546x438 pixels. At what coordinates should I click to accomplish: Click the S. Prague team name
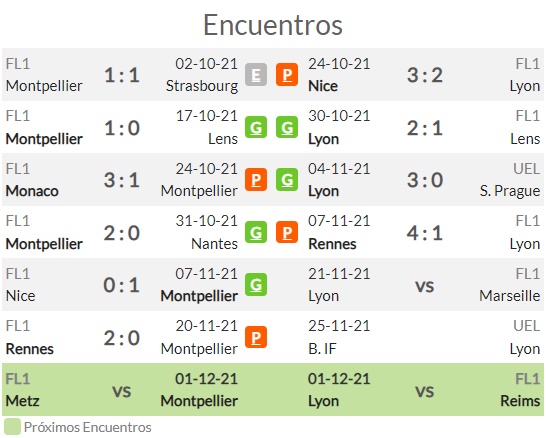pos(510,191)
